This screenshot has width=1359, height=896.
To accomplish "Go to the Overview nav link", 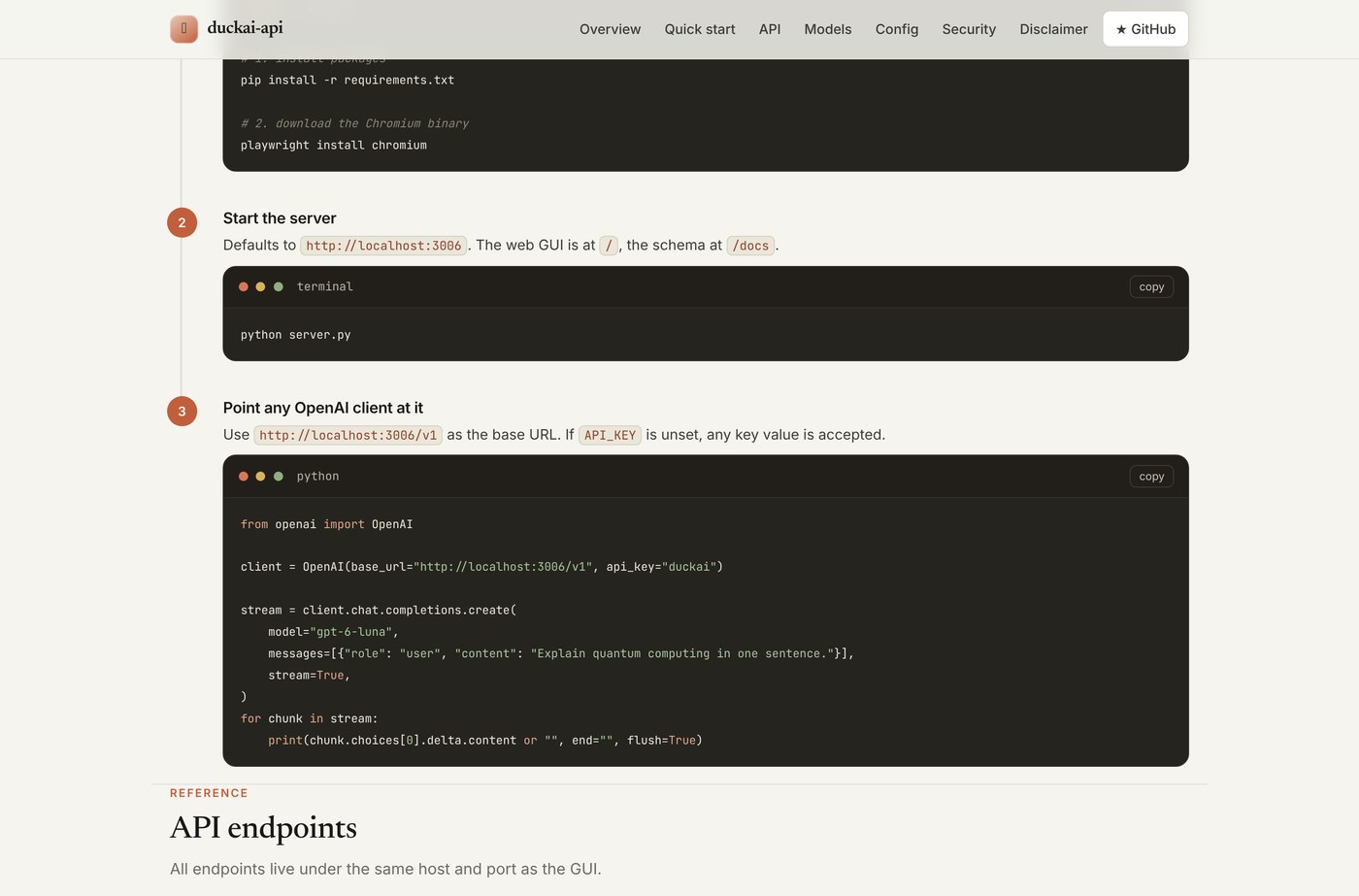I will (x=610, y=29).
